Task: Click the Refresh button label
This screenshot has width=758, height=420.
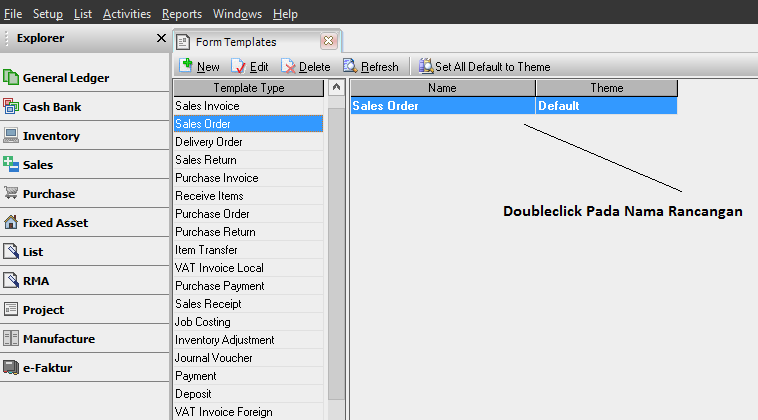Action: 380,67
